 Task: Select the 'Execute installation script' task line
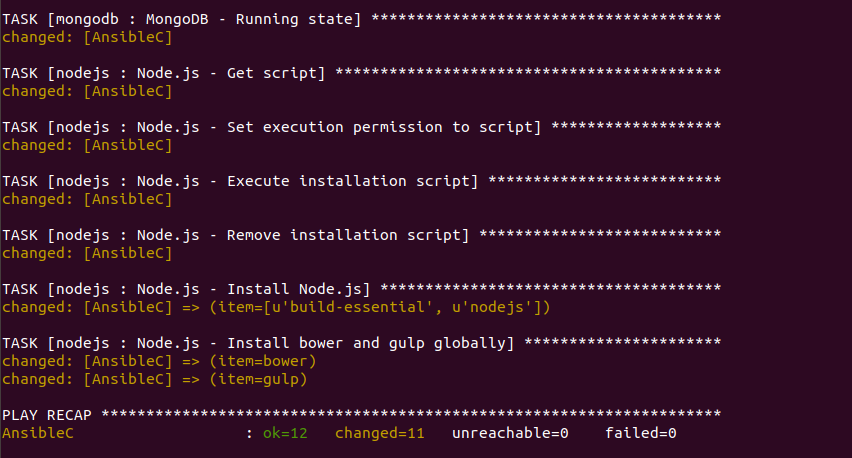[361, 181]
